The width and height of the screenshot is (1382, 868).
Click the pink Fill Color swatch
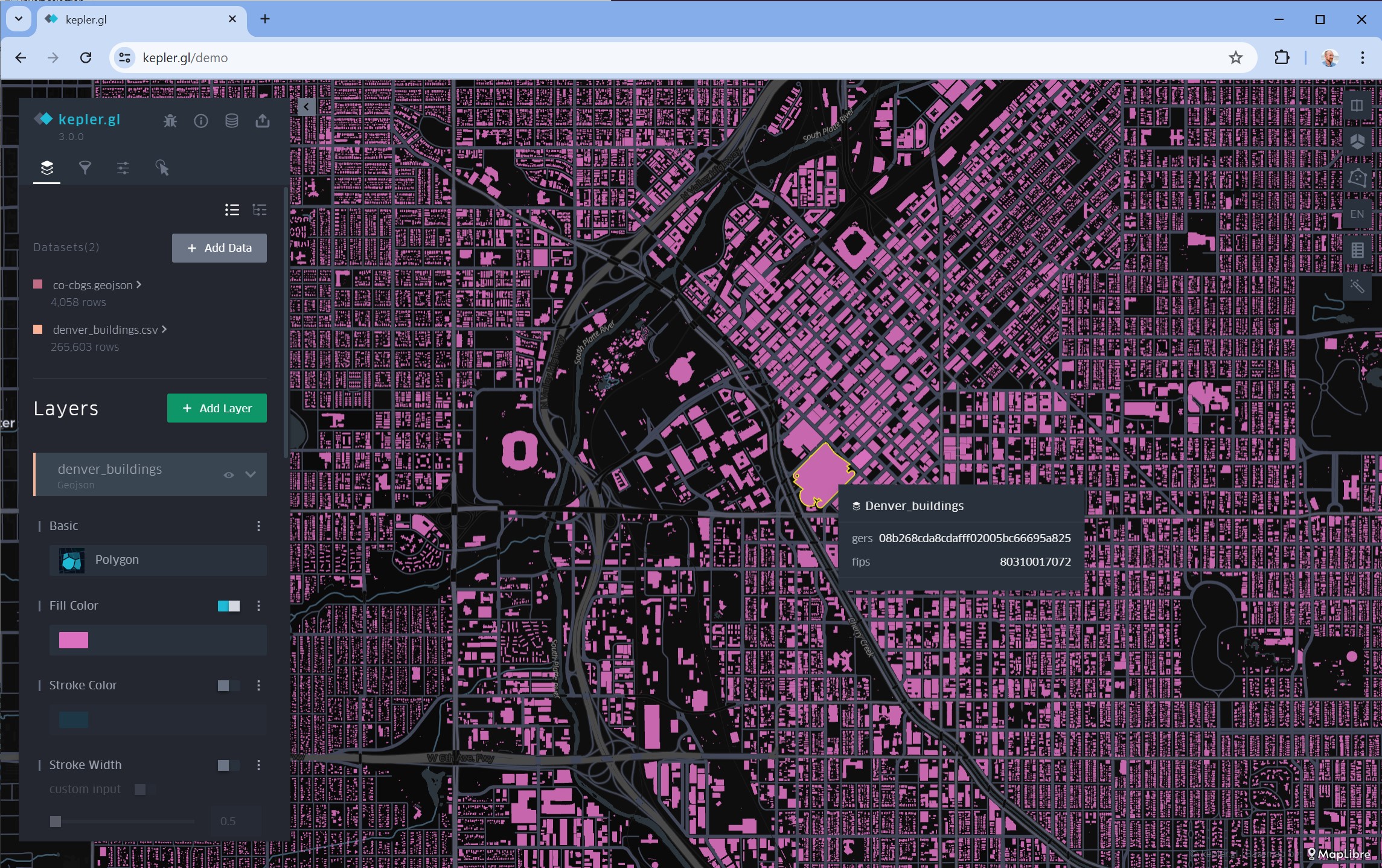(73, 640)
